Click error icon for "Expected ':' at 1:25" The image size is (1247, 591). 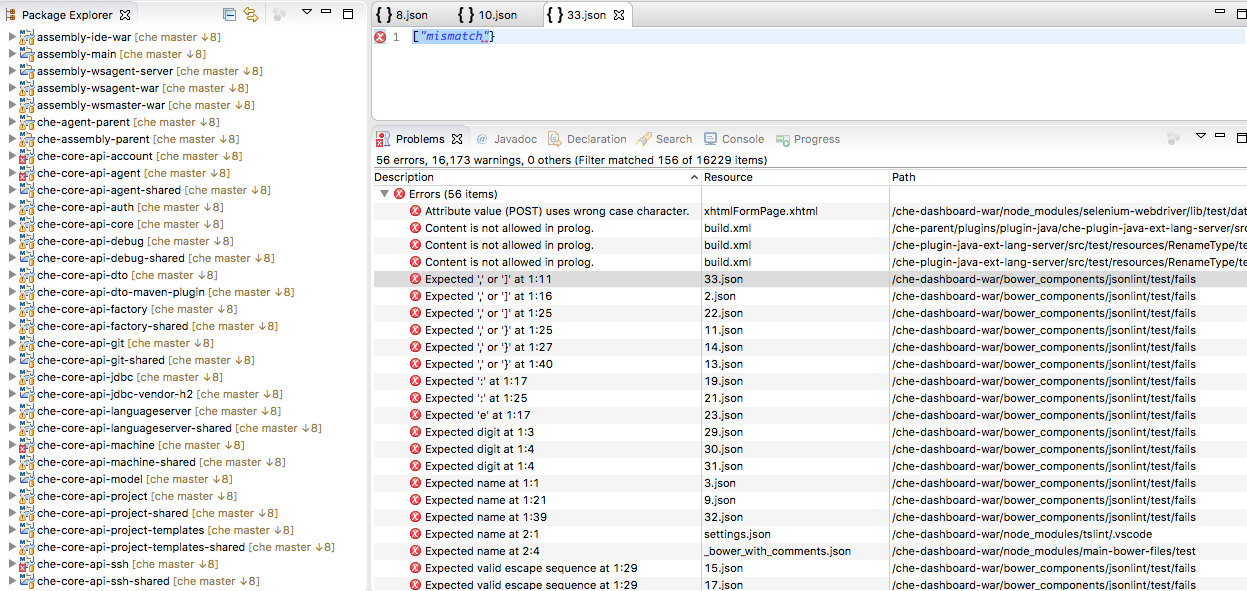[x=416, y=398]
